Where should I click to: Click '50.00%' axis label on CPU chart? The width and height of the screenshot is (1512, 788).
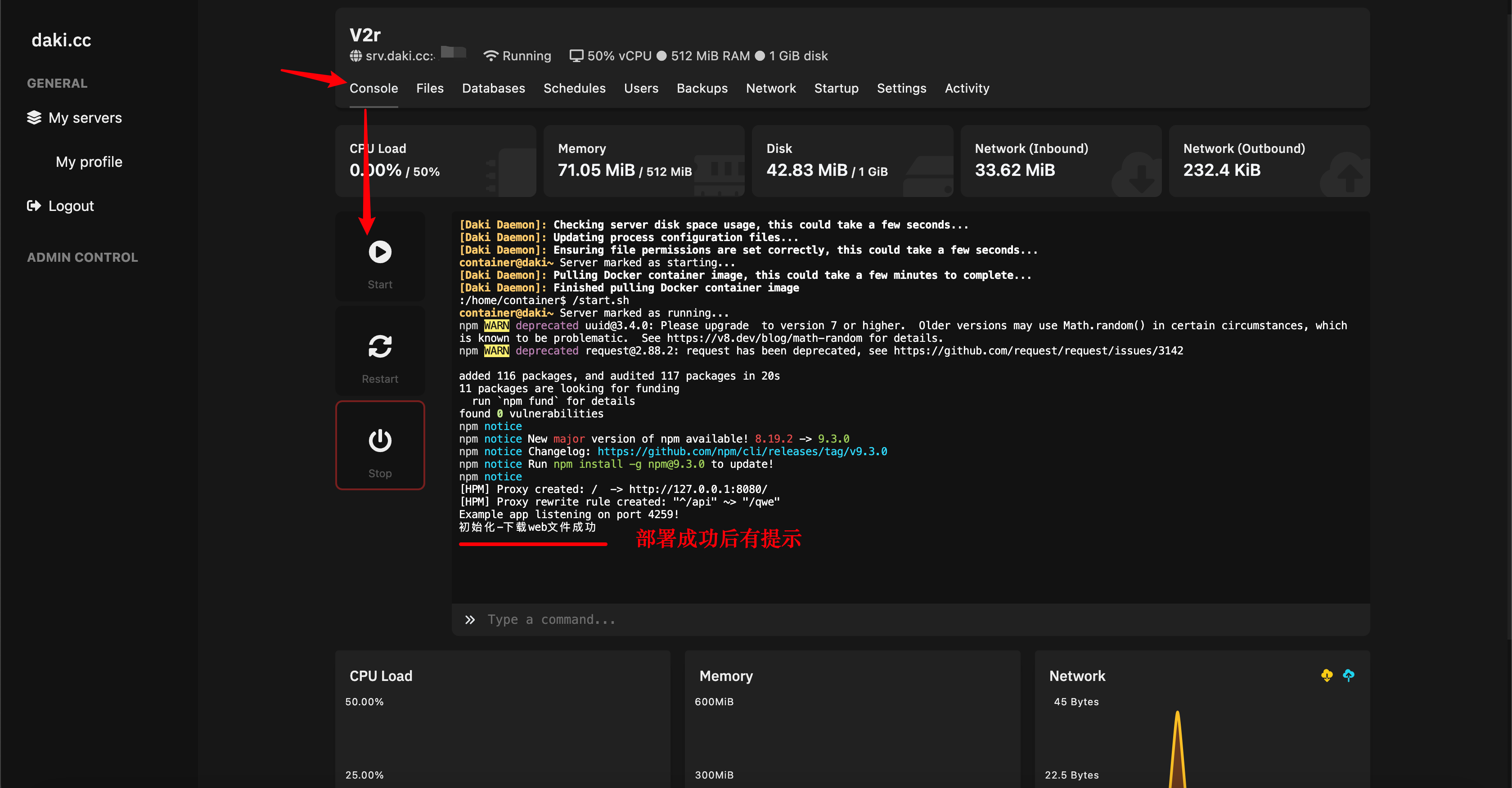click(x=364, y=702)
